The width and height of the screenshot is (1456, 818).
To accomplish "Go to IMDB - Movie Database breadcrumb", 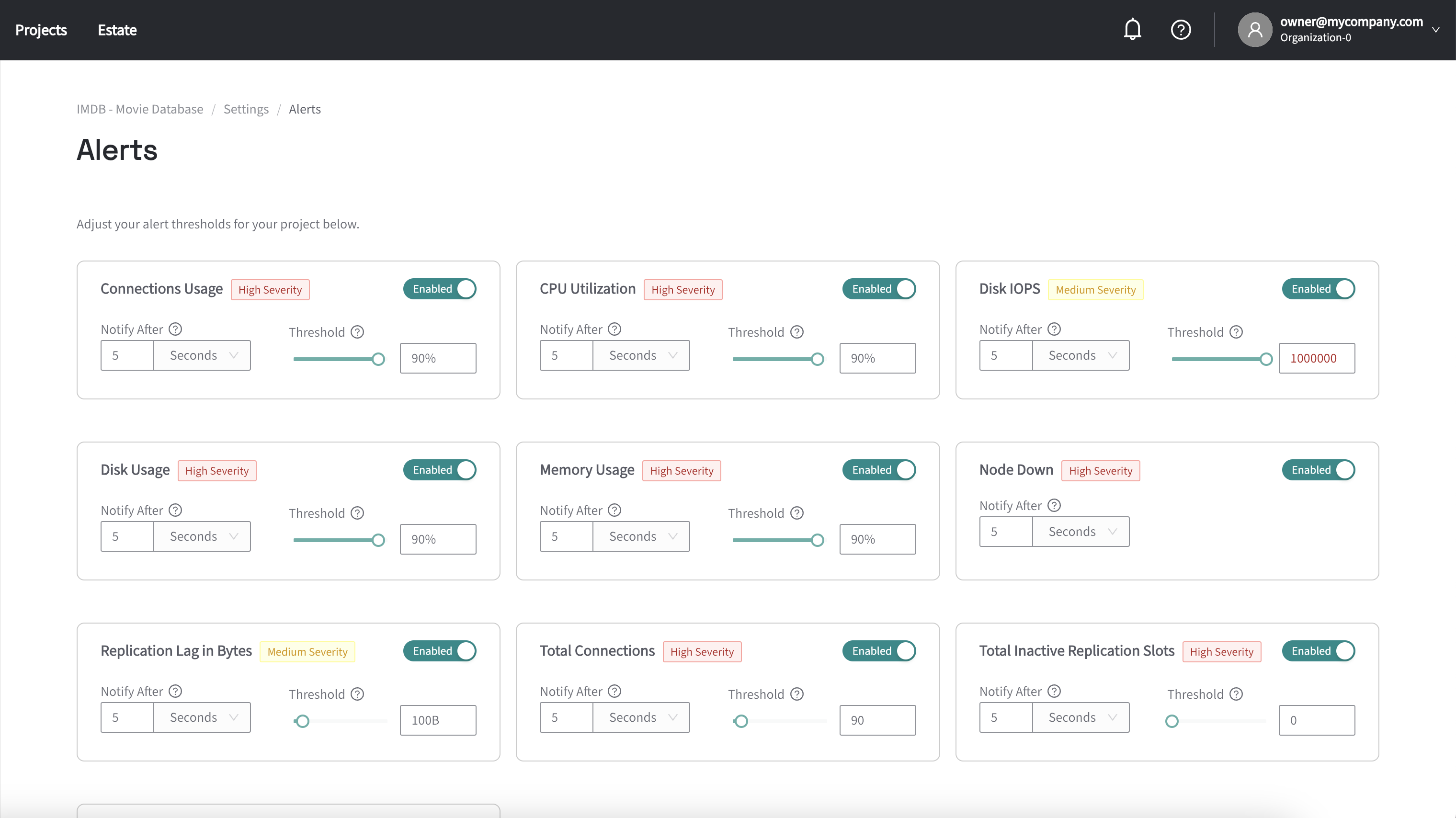I will click(139, 109).
